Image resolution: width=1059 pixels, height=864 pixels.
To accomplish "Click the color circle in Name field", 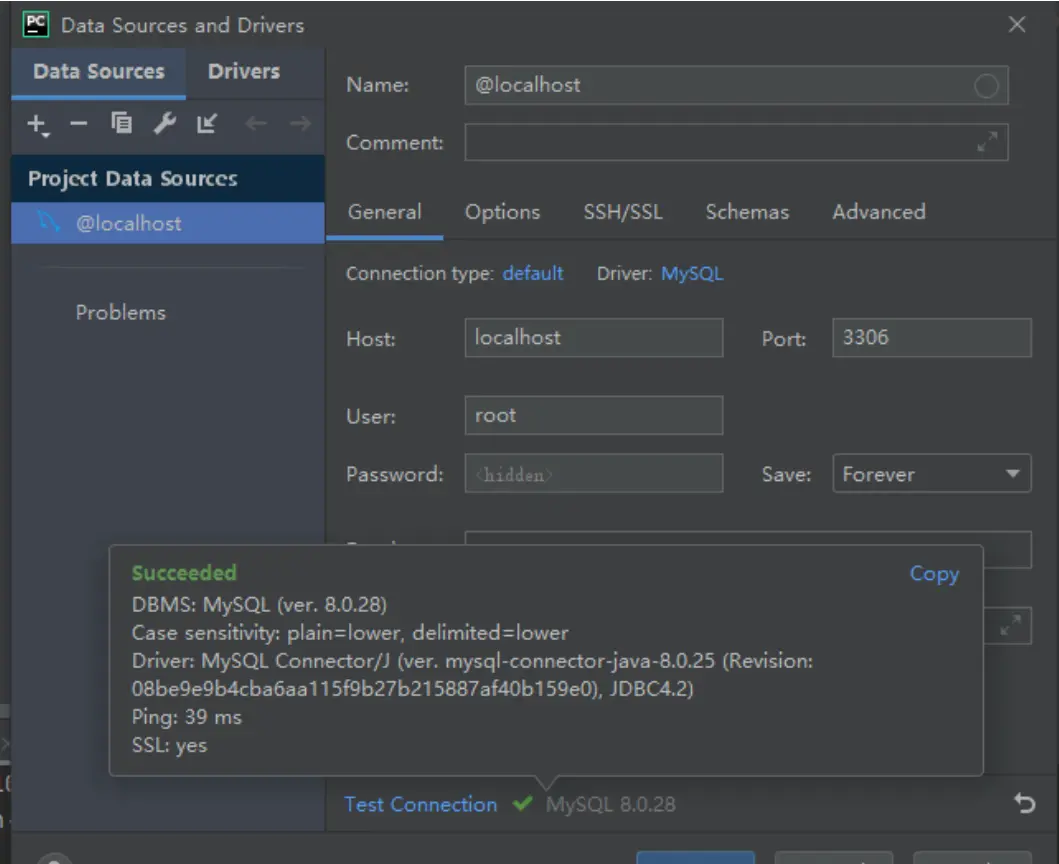I will [x=986, y=86].
